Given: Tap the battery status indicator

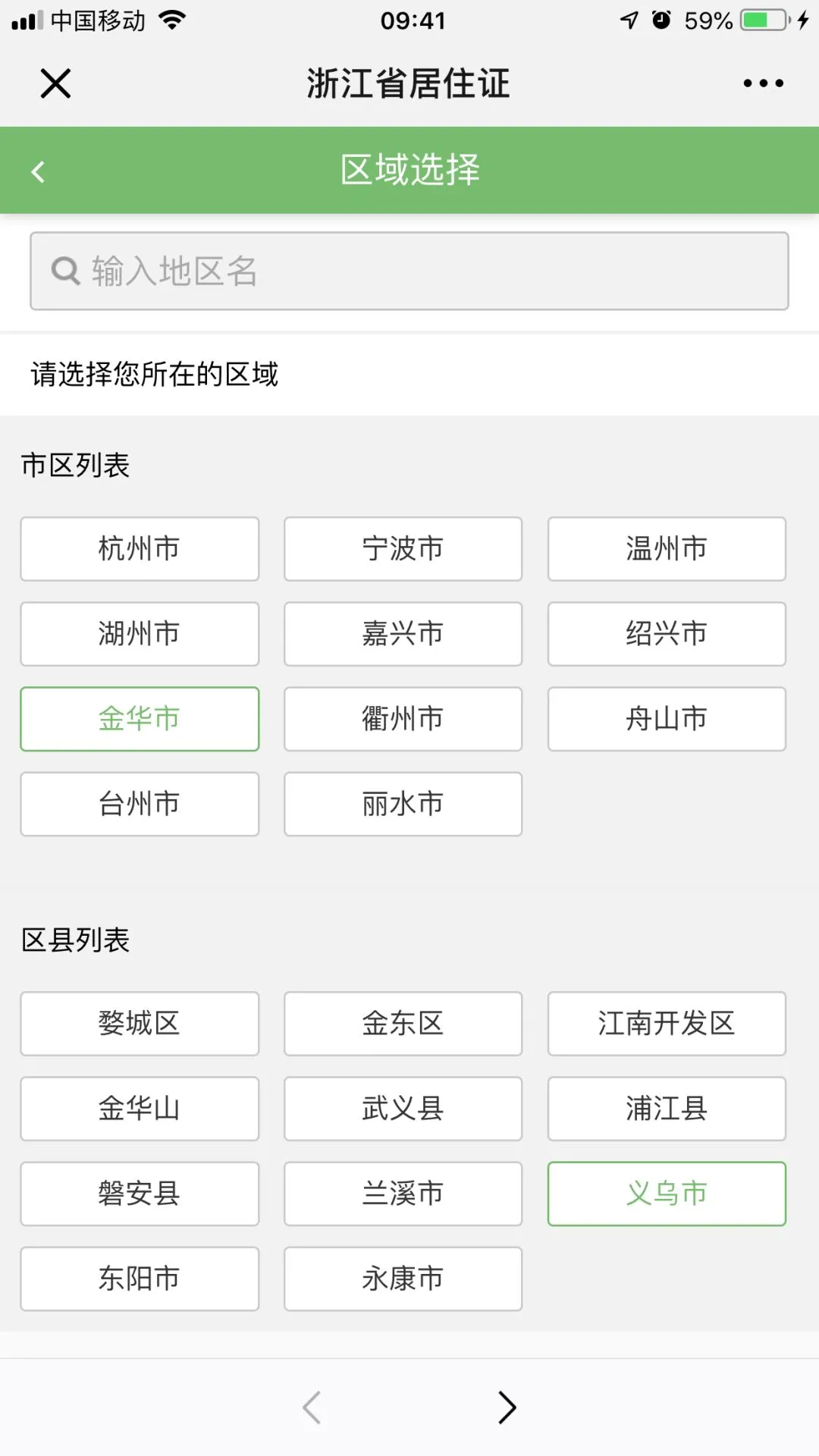Looking at the screenshot, I should [x=766, y=20].
